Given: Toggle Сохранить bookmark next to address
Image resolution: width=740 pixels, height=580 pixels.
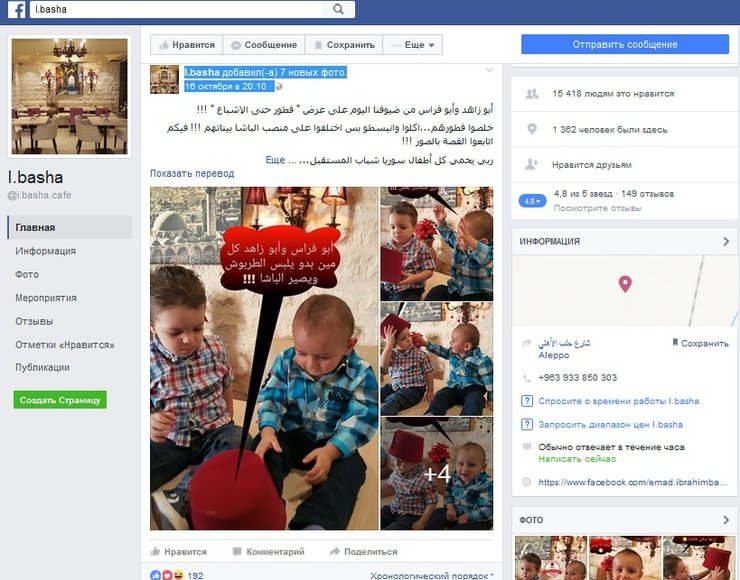Looking at the screenshot, I should 700,343.
